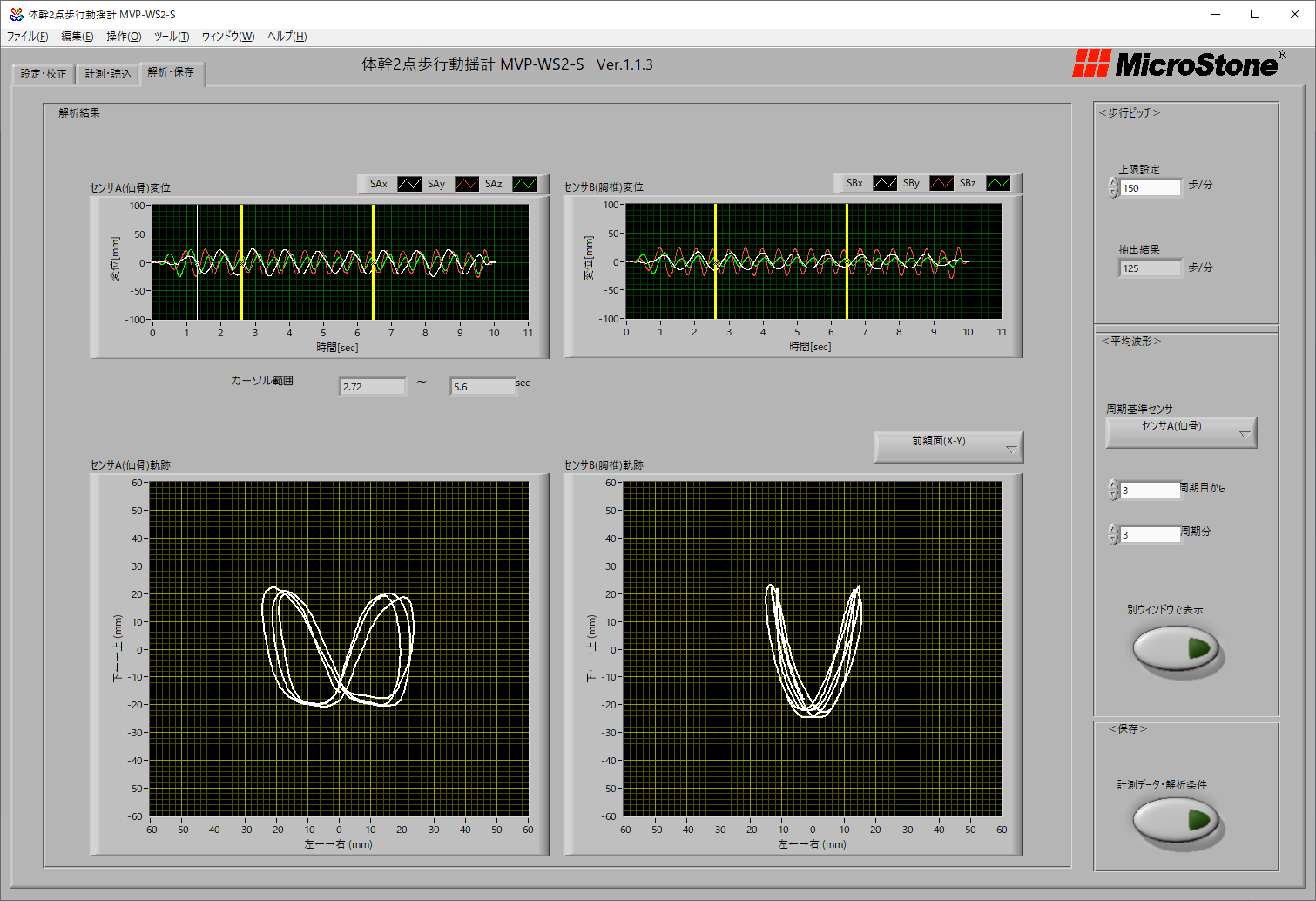Open the 操作(O) menu
Viewport: 1316px width, 901px height.
tap(124, 37)
